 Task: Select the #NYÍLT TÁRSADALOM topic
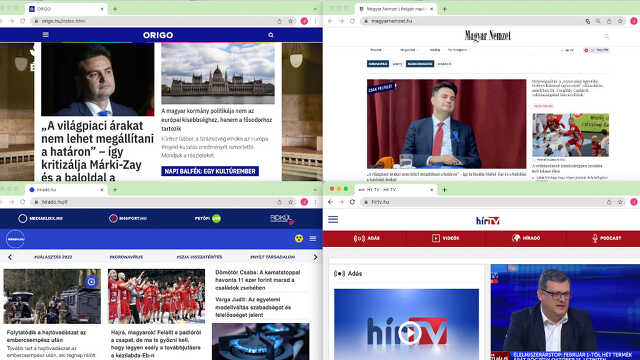point(273,257)
